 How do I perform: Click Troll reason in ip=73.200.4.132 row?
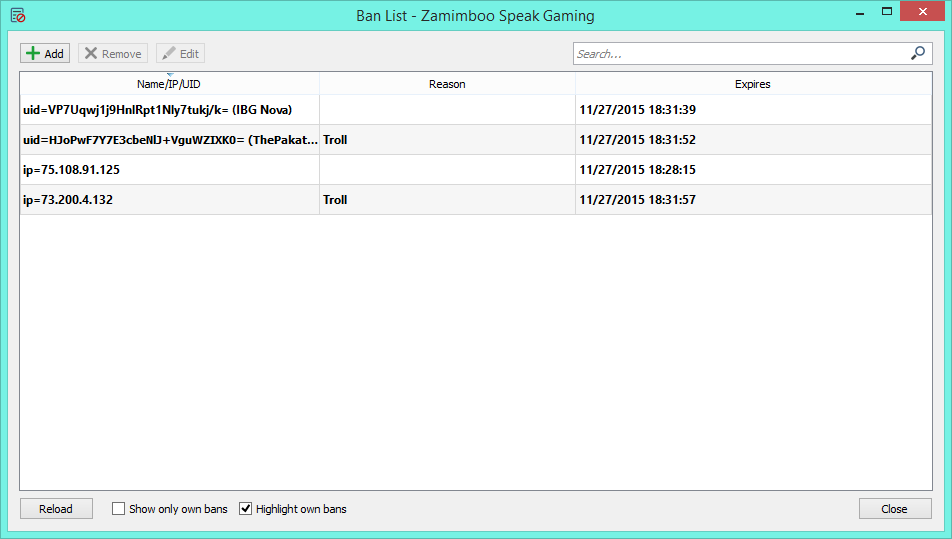click(335, 200)
